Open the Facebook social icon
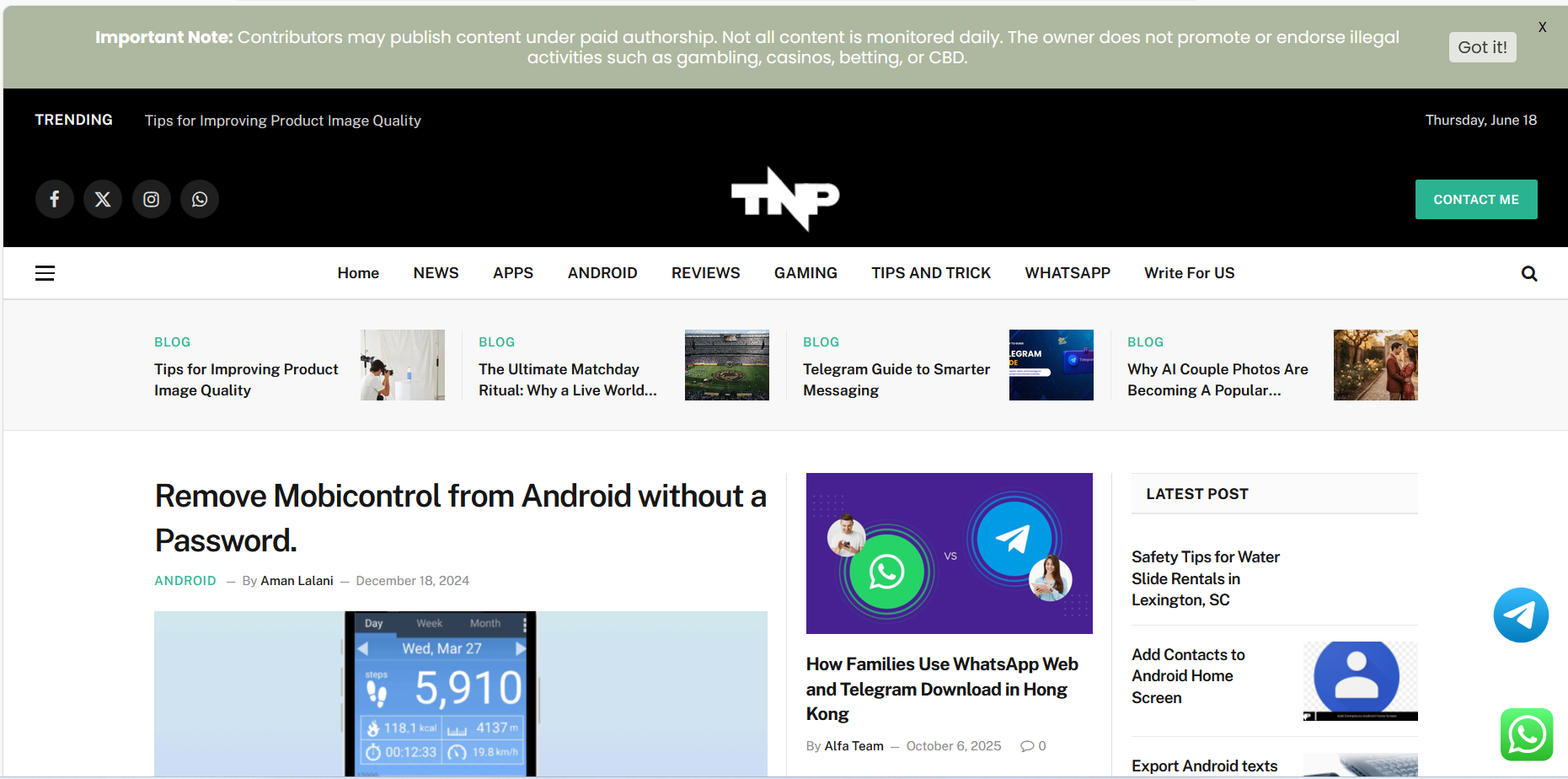Image resolution: width=1568 pixels, height=779 pixels. click(54, 199)
